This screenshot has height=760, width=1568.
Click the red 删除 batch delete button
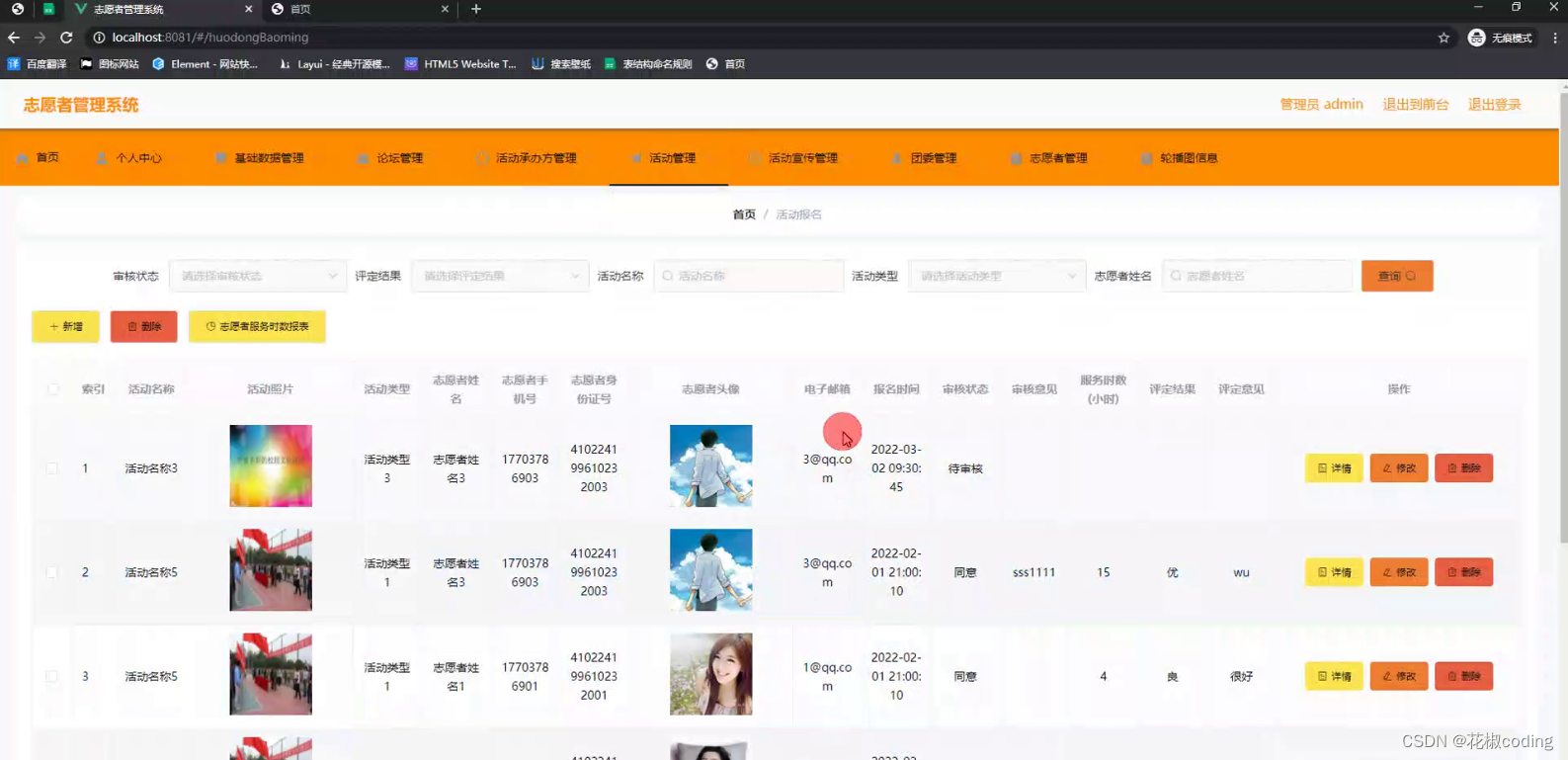tap(143, 326)
